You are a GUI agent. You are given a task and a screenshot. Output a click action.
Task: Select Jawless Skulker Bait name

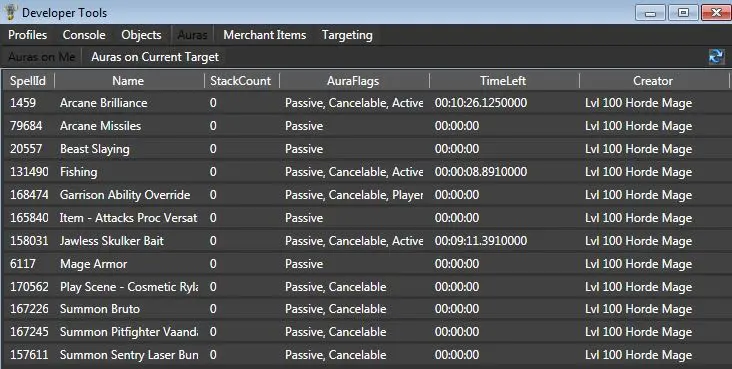click(112, 241)
